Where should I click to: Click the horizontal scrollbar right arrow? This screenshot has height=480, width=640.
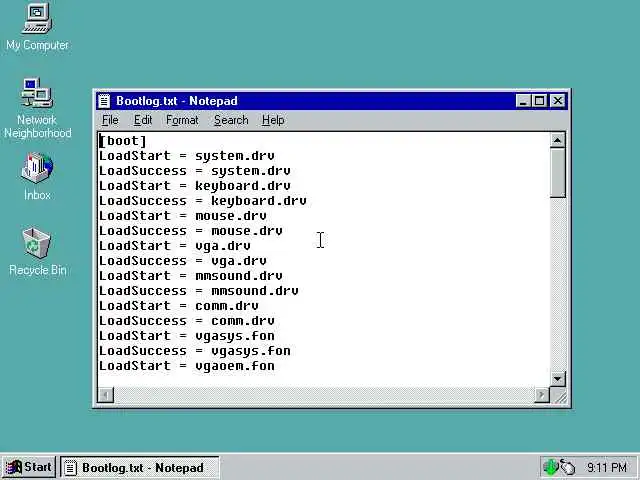point(542,395)
